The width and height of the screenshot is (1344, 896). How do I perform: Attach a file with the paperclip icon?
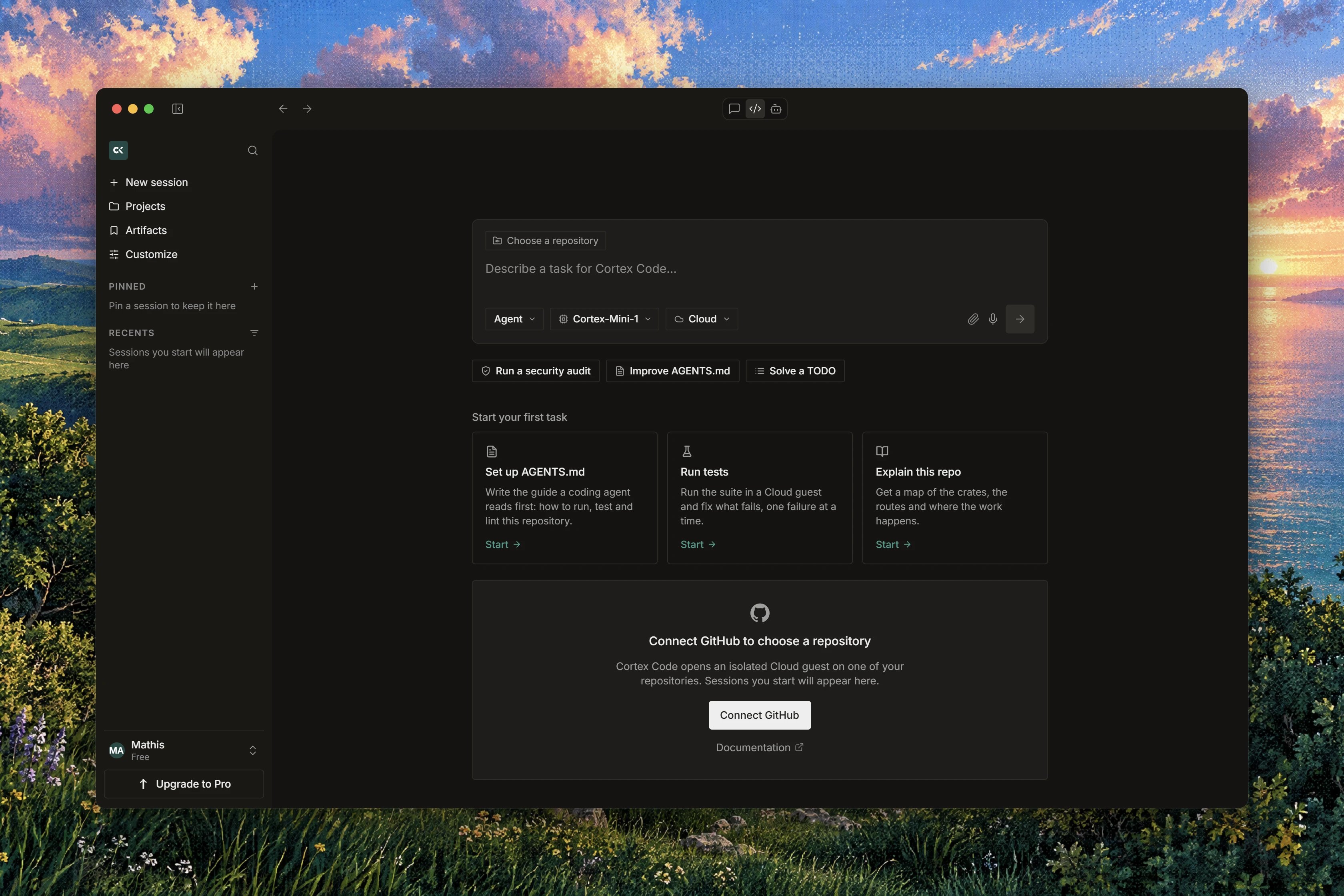pos(973,319)
